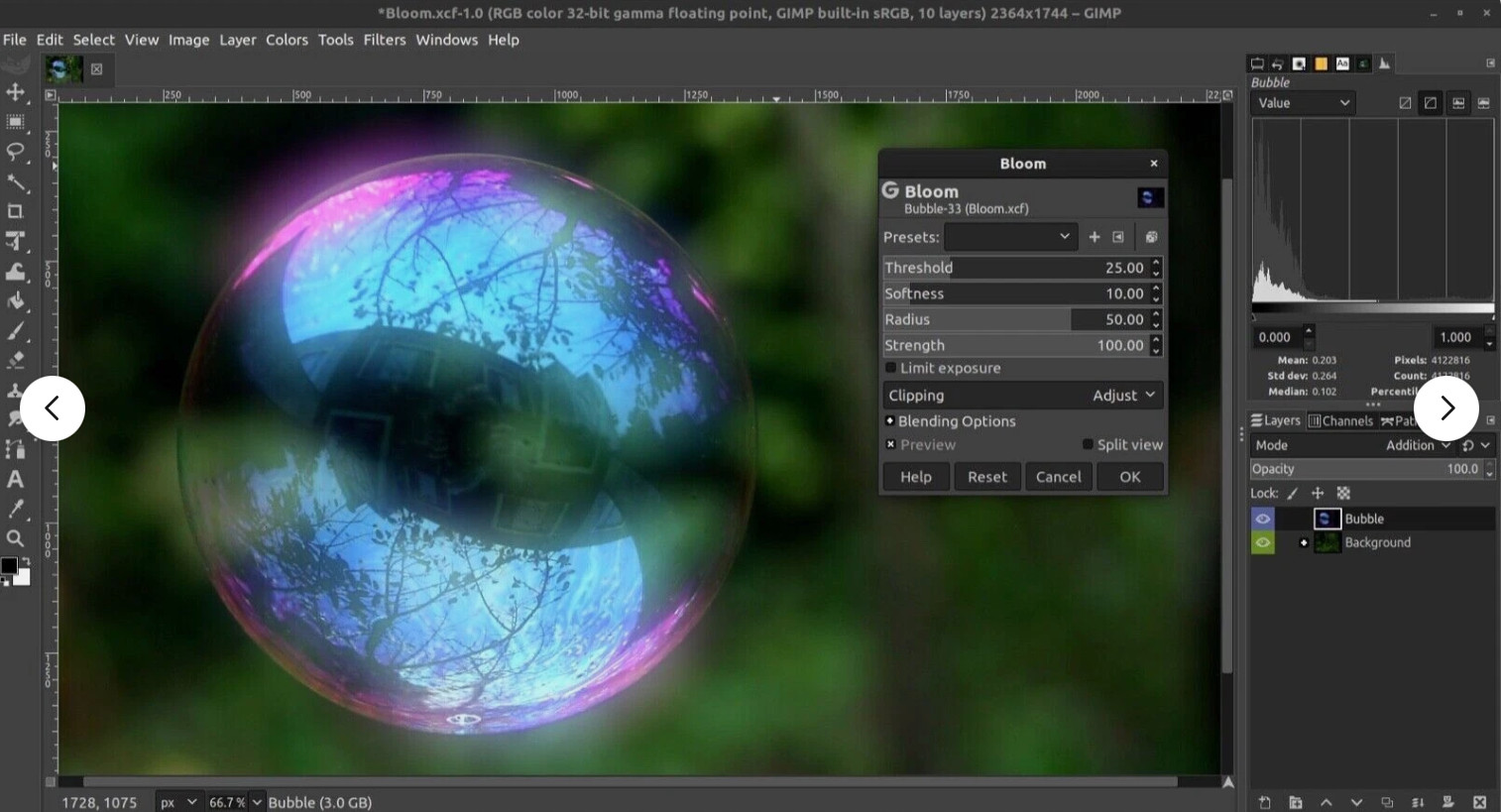Open the Presets dropdown in Bloom

point(1010,237)
